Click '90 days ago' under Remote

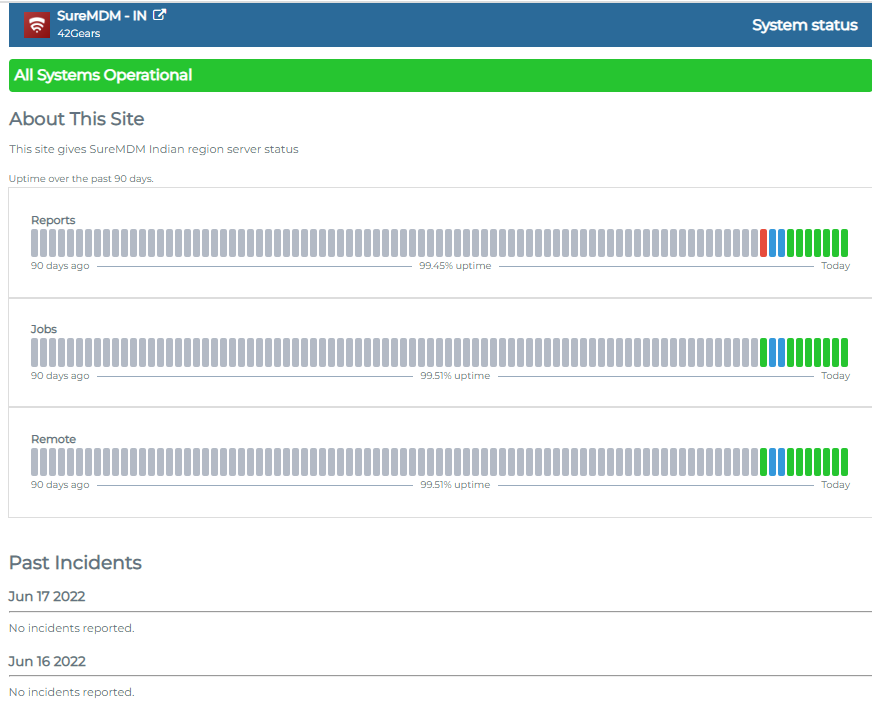tap(60, 485)
